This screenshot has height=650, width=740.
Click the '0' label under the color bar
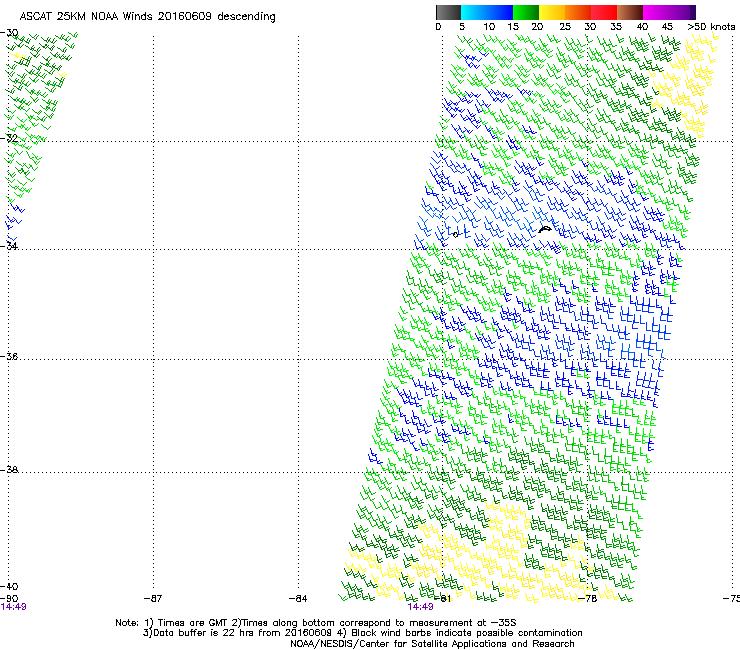point(438,27)
